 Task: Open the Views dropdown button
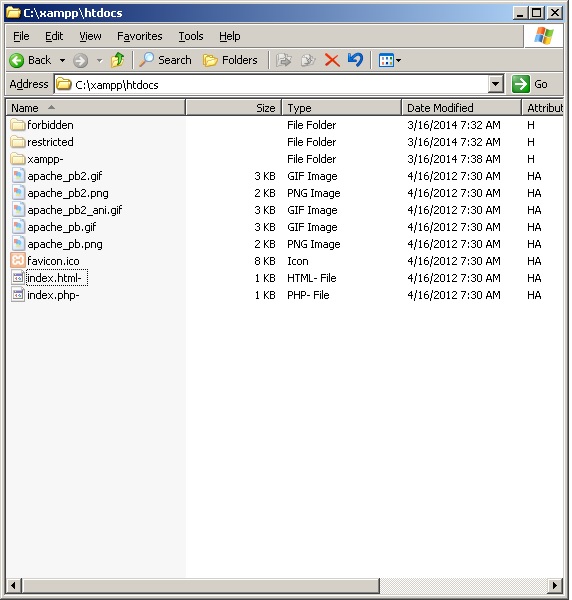[389, 60]
